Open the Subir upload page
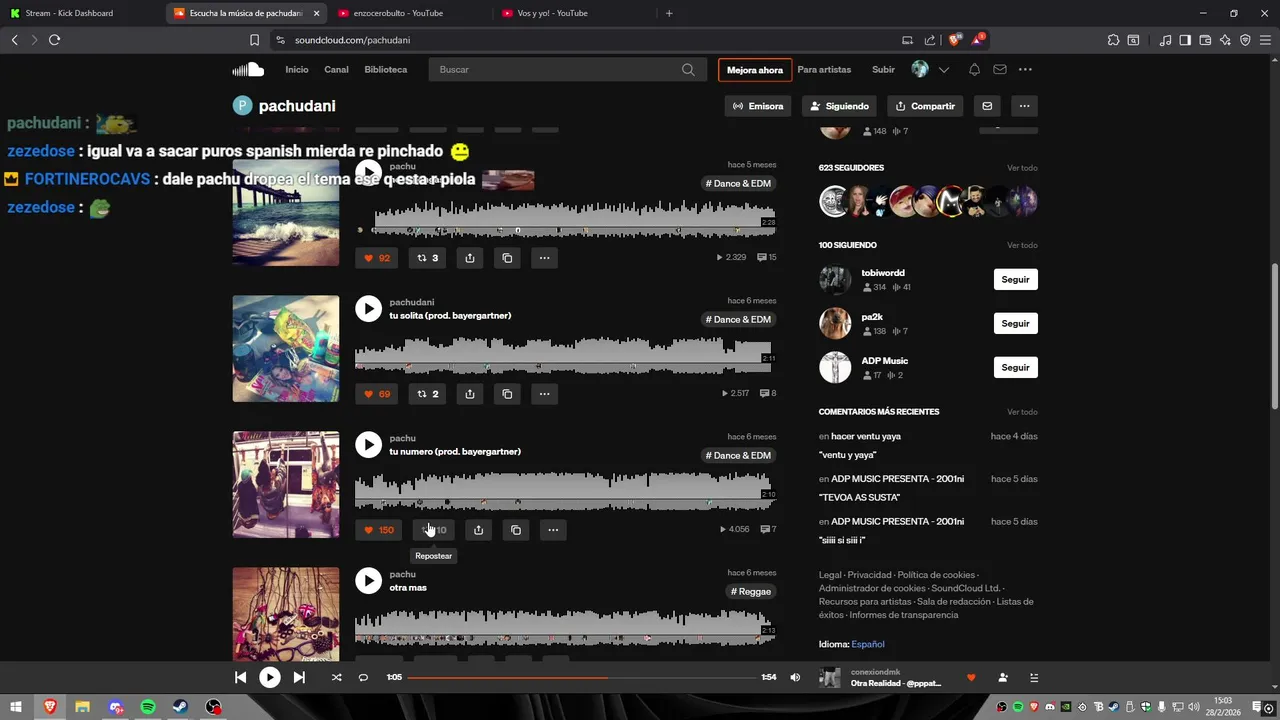 coord(883,69)
